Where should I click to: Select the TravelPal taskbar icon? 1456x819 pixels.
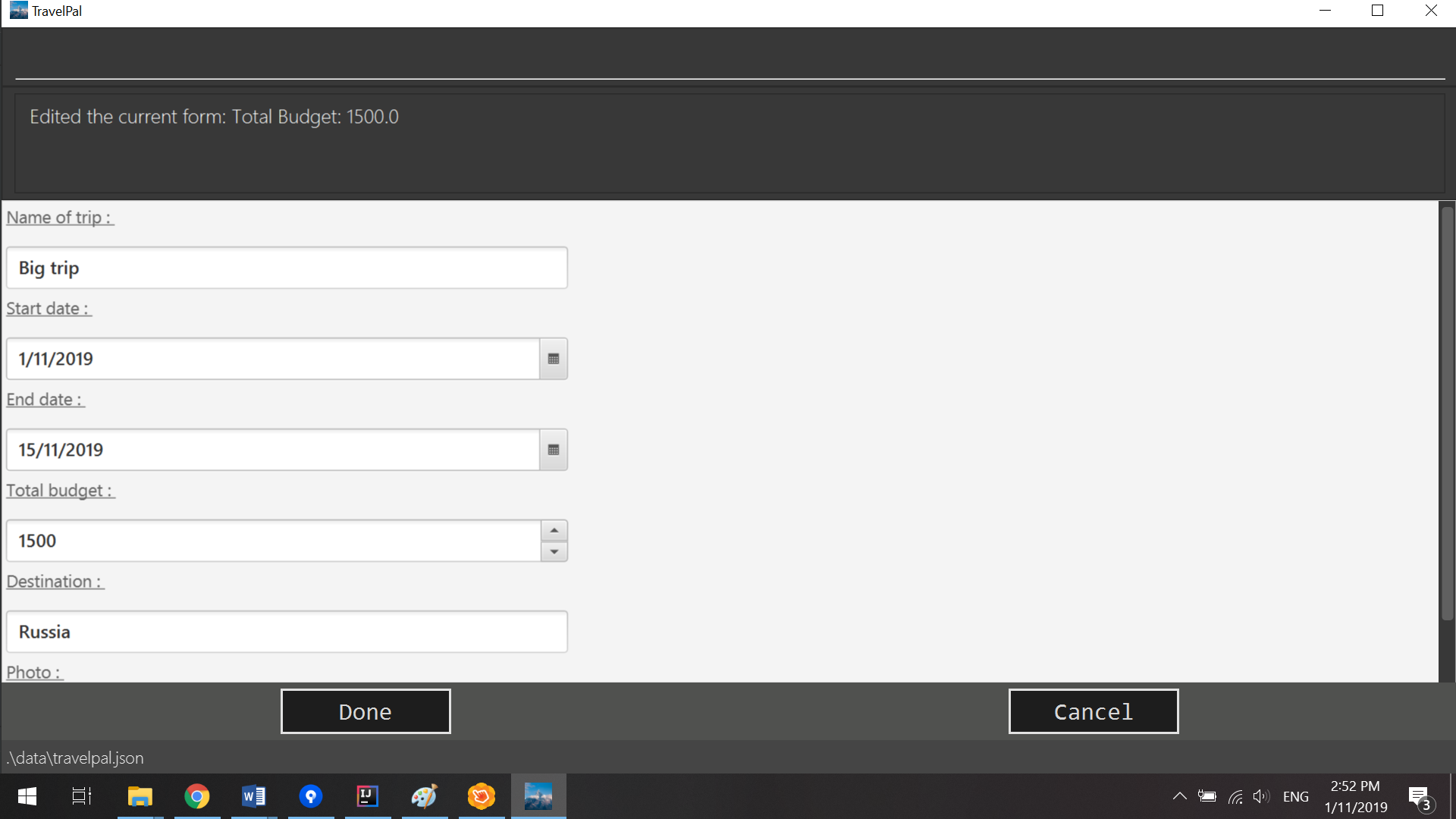[538, 796]
